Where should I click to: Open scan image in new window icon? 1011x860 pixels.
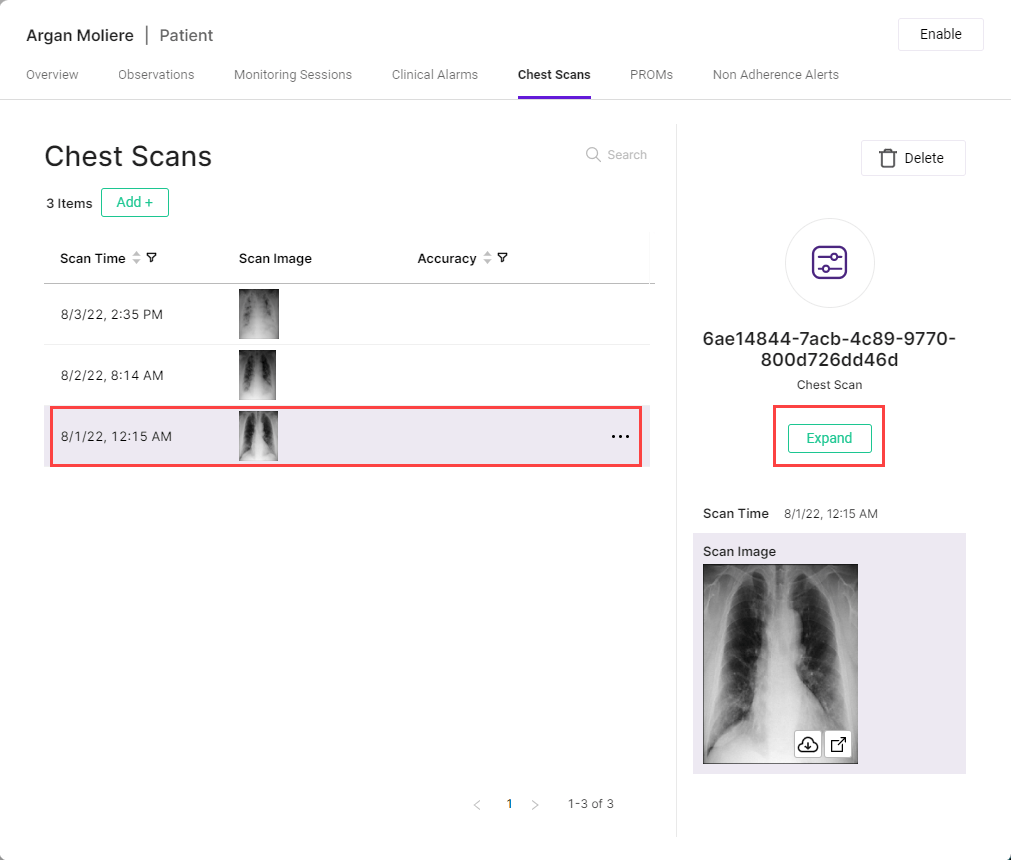pyautogui.click(x=838, y=744)
